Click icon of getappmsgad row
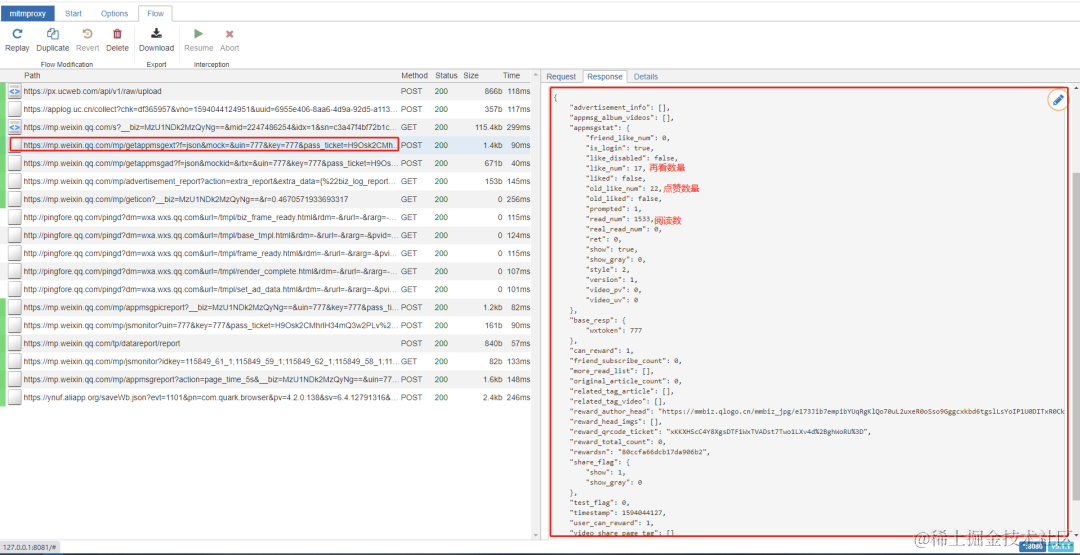 14,163
